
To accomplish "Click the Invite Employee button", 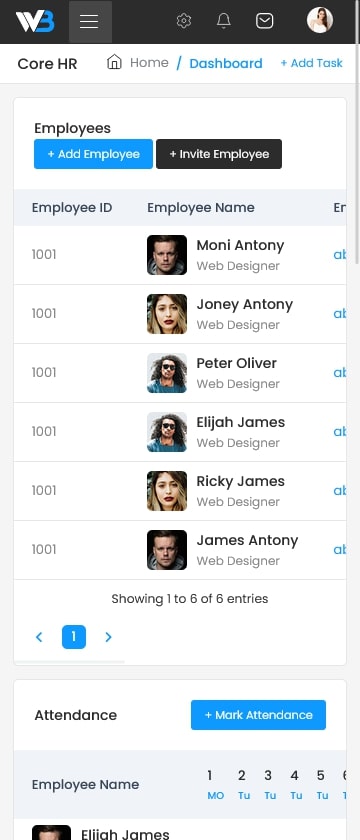I will 219,154.
